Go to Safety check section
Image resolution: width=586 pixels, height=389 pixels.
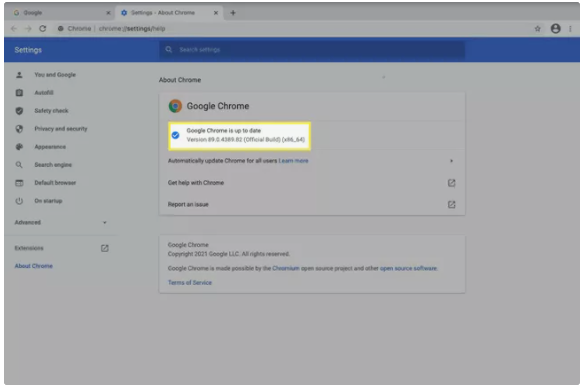pos(51,111)
